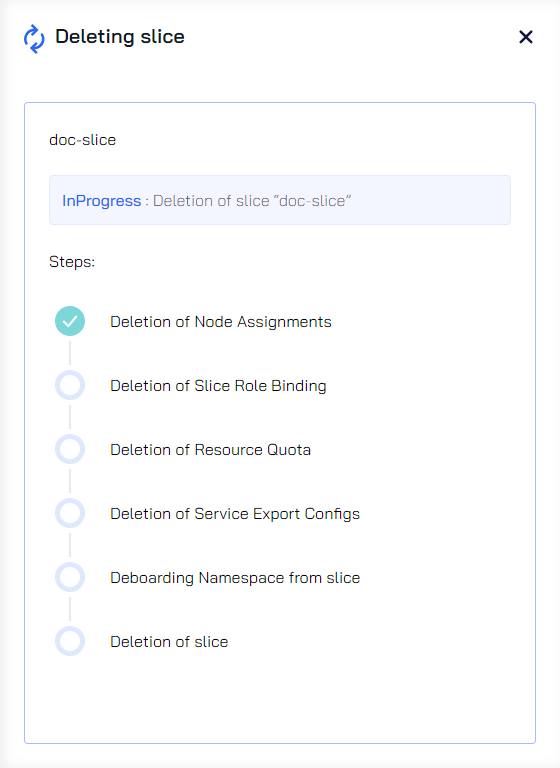Click the blue sync arrows icon
The height and width of the screenshot is (768, 560).
pos(34,39)
